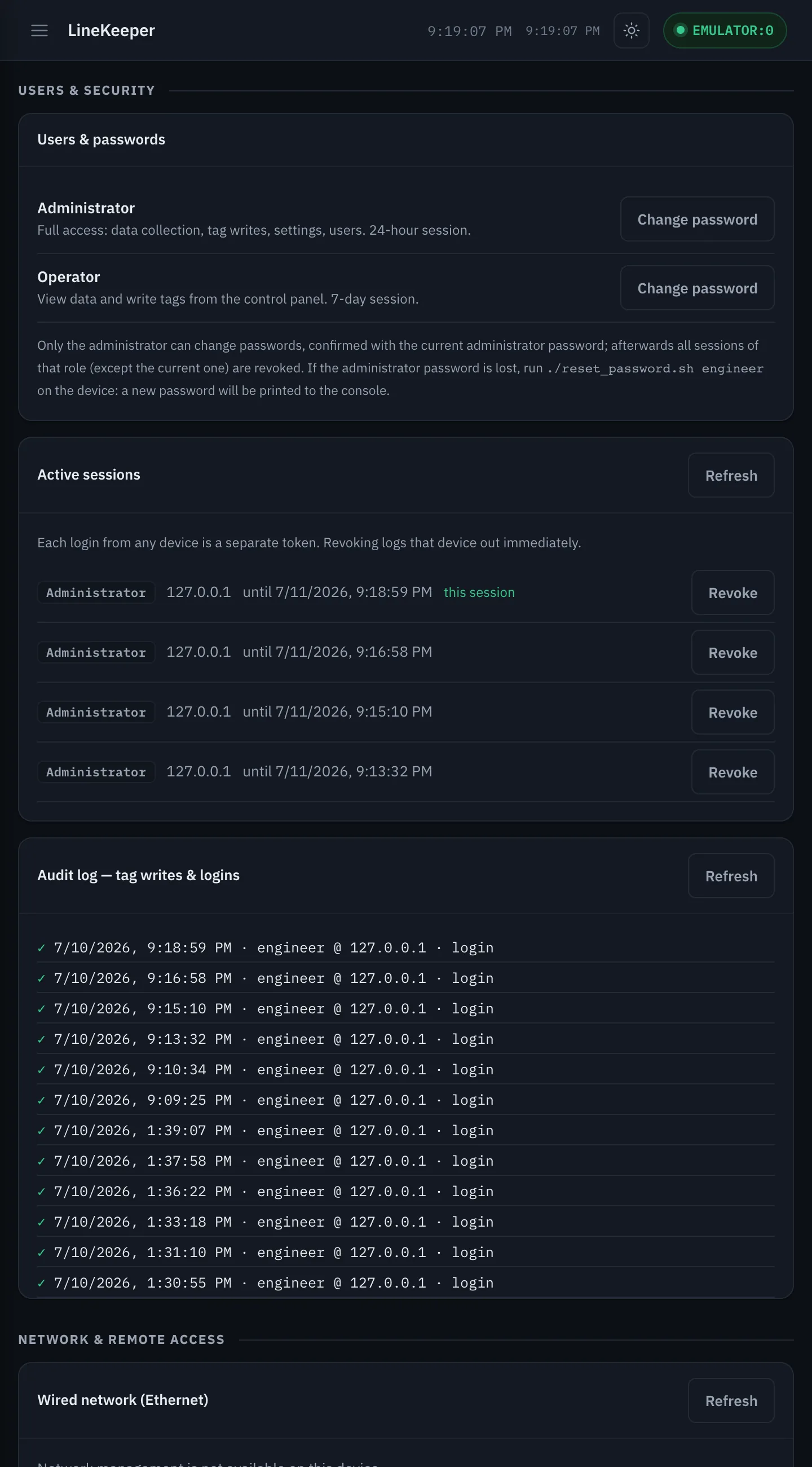
Task: Click the Users & passwords card heading
Action: pyautogui.click(x=101, y=139)
